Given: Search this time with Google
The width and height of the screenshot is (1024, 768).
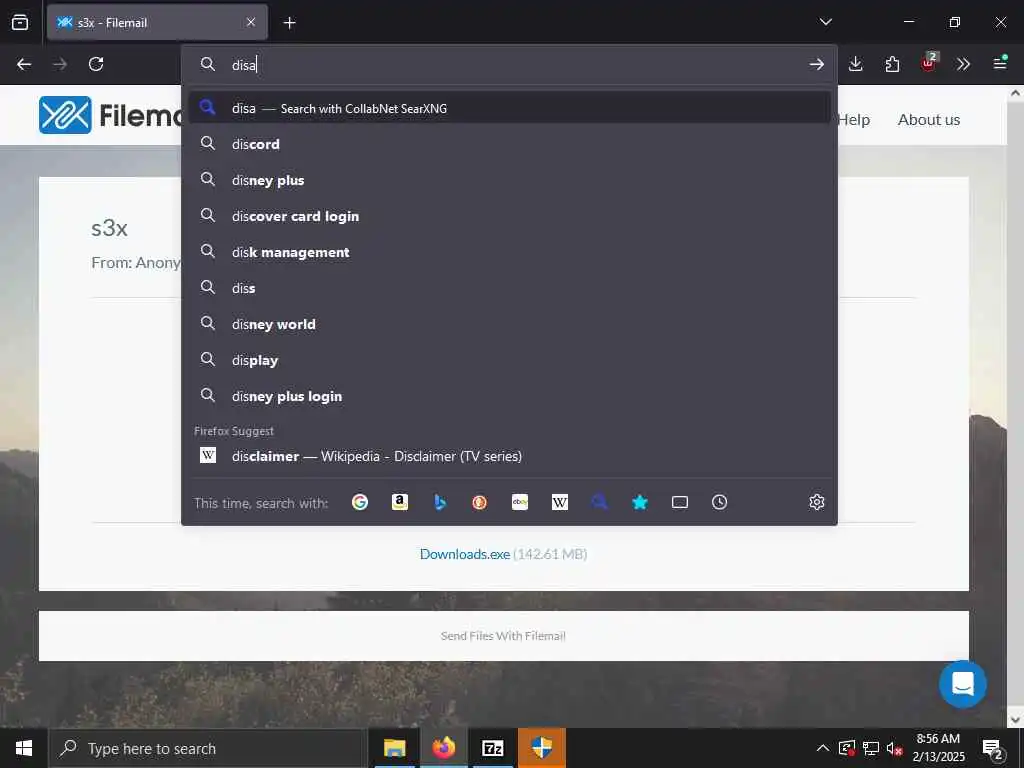Looking at the screenshot, I should click(x=360, y=502).
